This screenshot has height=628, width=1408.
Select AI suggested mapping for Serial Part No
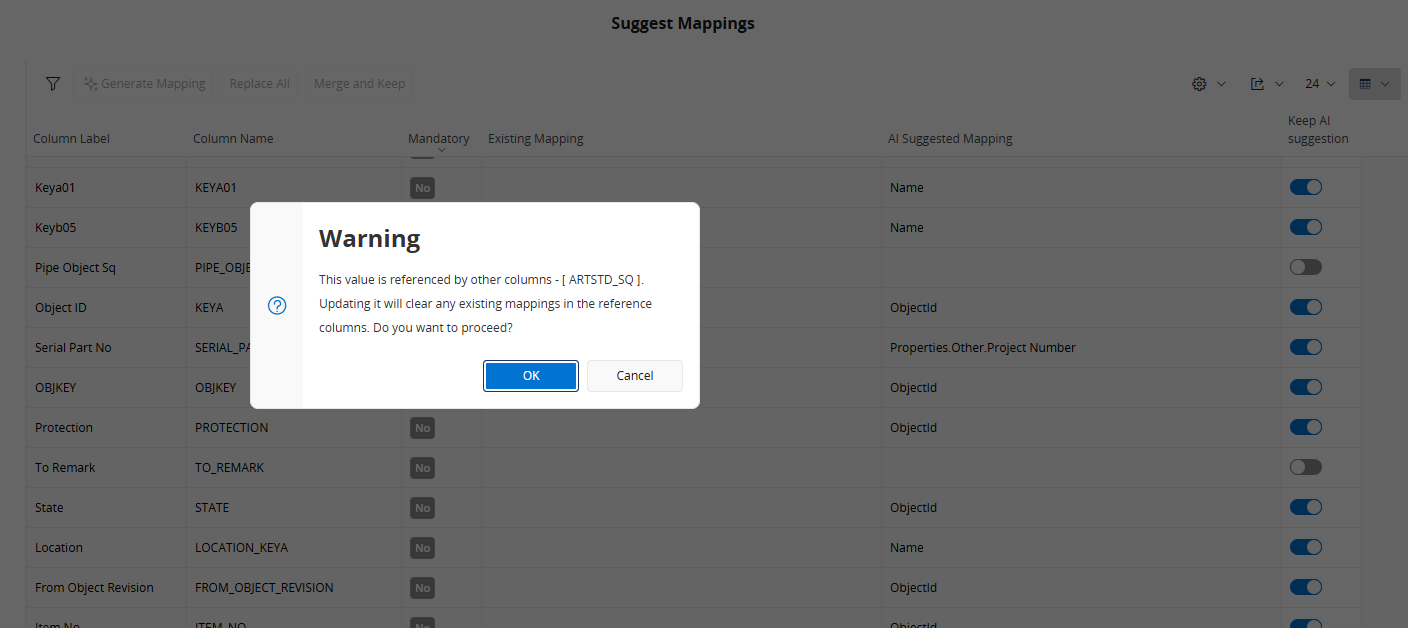tap(982, 348)
